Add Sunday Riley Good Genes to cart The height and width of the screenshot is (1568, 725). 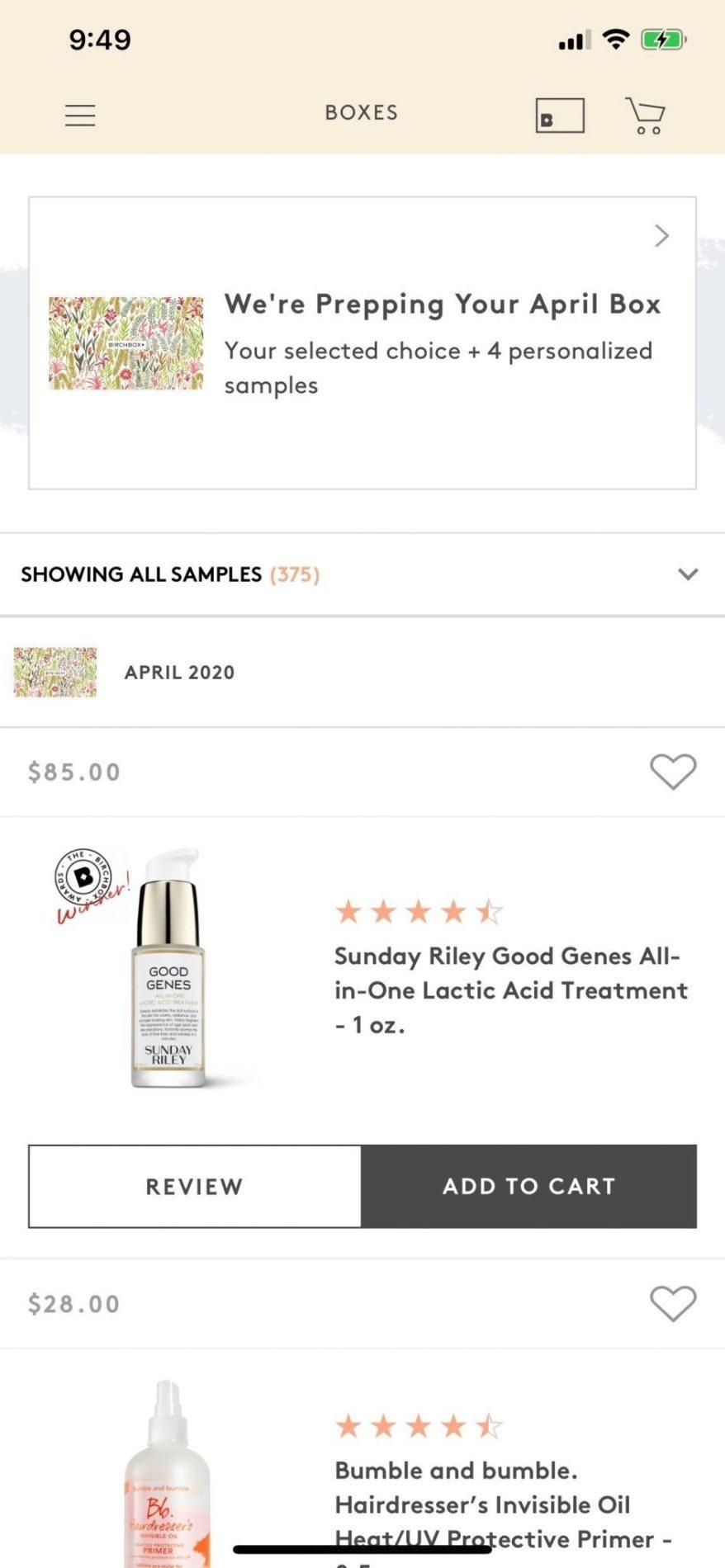click(529, 1186)
